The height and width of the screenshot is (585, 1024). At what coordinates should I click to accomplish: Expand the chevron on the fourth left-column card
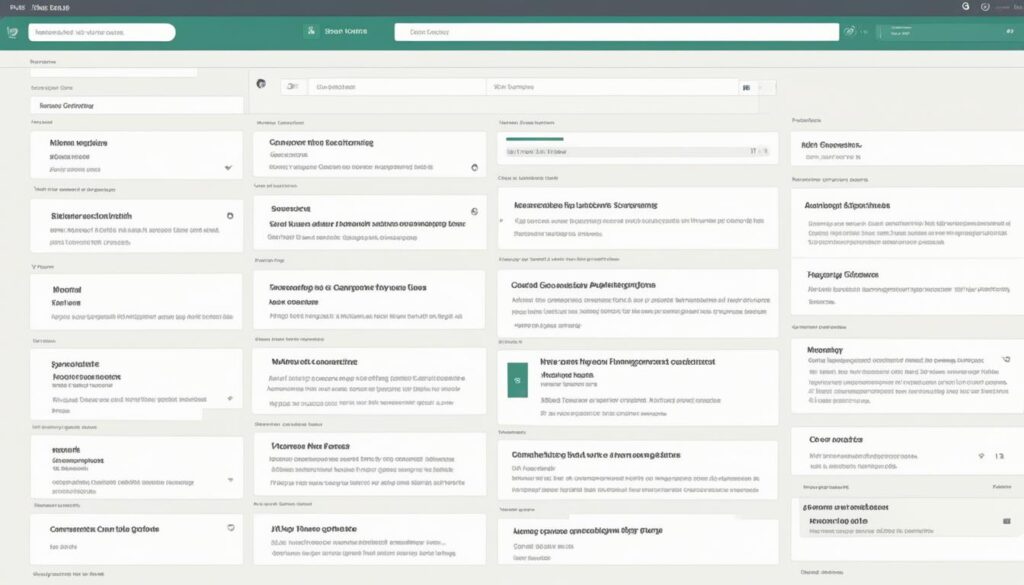229,397
